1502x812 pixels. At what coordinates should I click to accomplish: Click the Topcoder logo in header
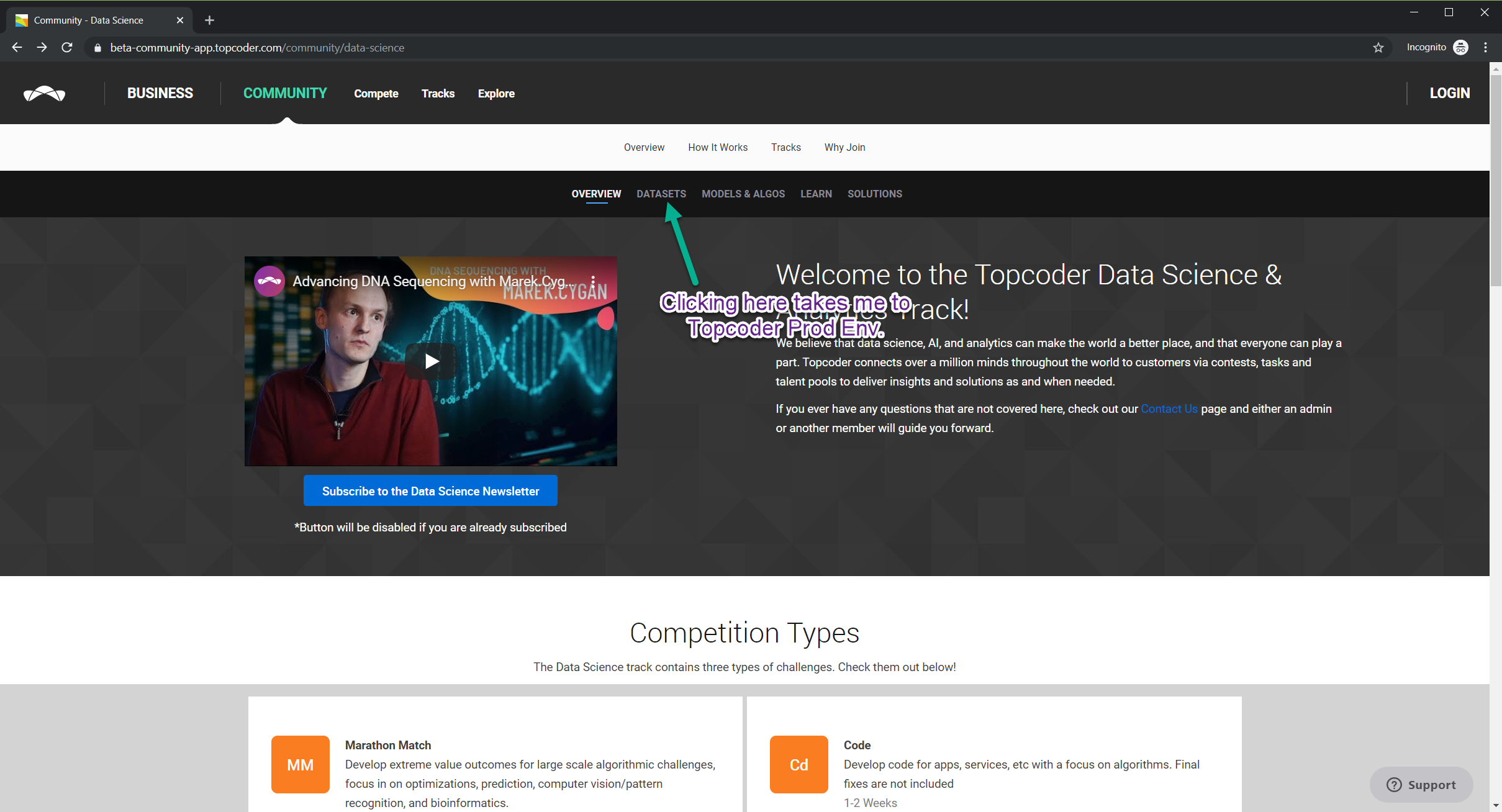click(44, 93)
